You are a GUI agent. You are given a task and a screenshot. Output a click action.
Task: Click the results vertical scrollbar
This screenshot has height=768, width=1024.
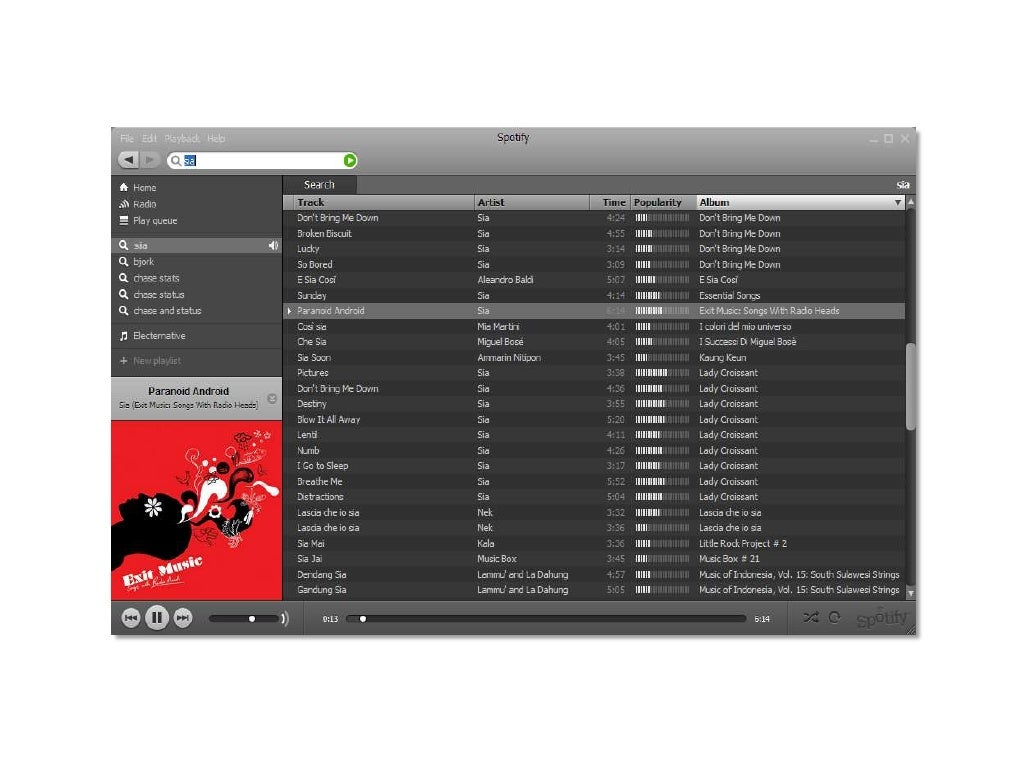(x=910, y=386)
